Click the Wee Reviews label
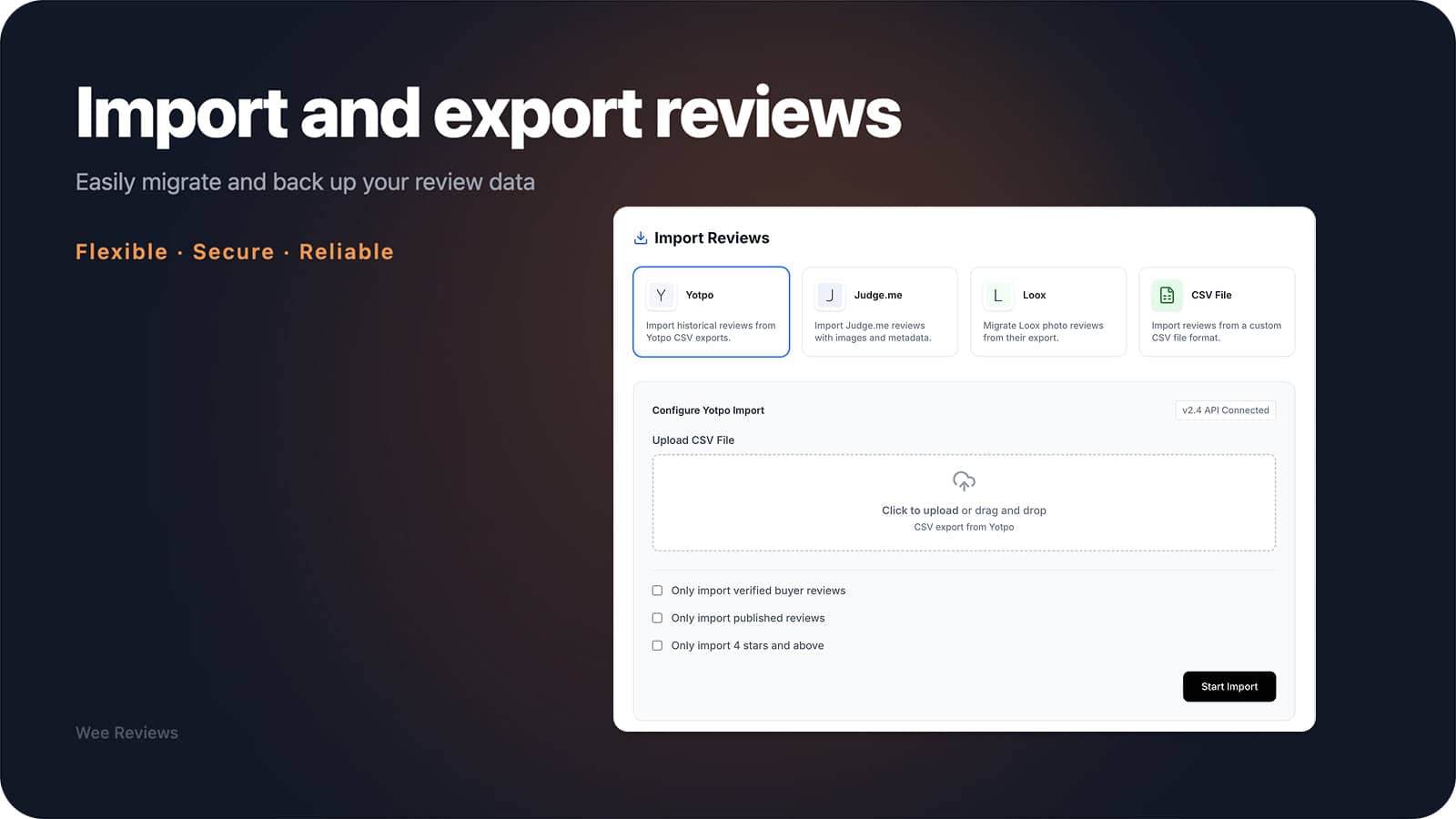The width and height of the screenshot is (1456, 819). coord(126,733)
